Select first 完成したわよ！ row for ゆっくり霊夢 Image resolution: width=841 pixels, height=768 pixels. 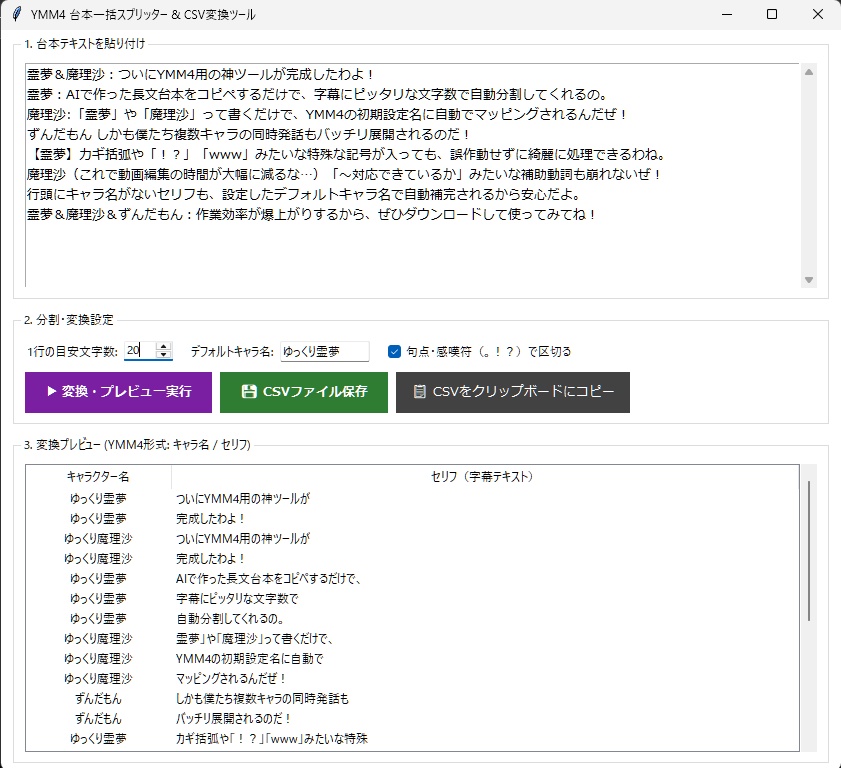[412, 519]
